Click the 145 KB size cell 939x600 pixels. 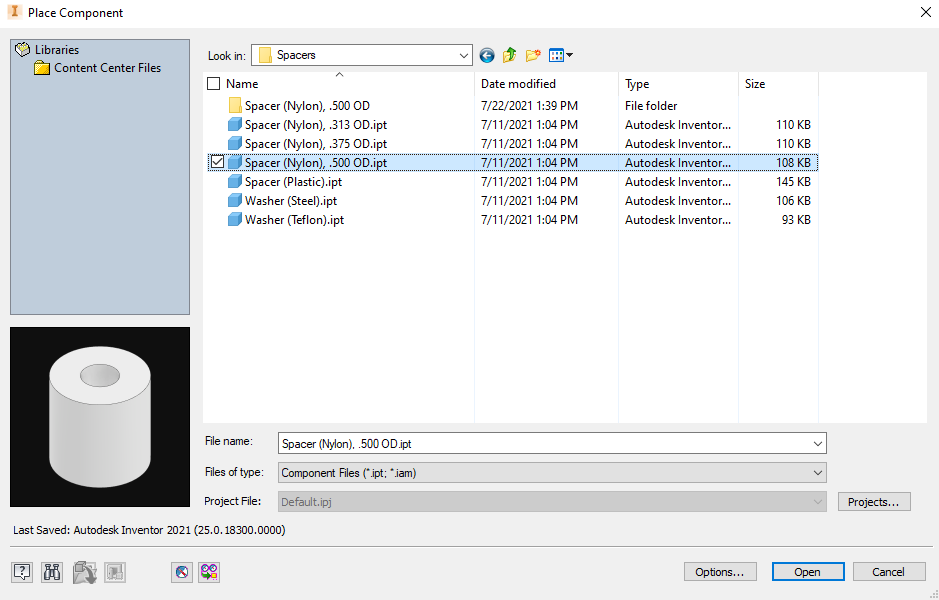pos(793,181)
